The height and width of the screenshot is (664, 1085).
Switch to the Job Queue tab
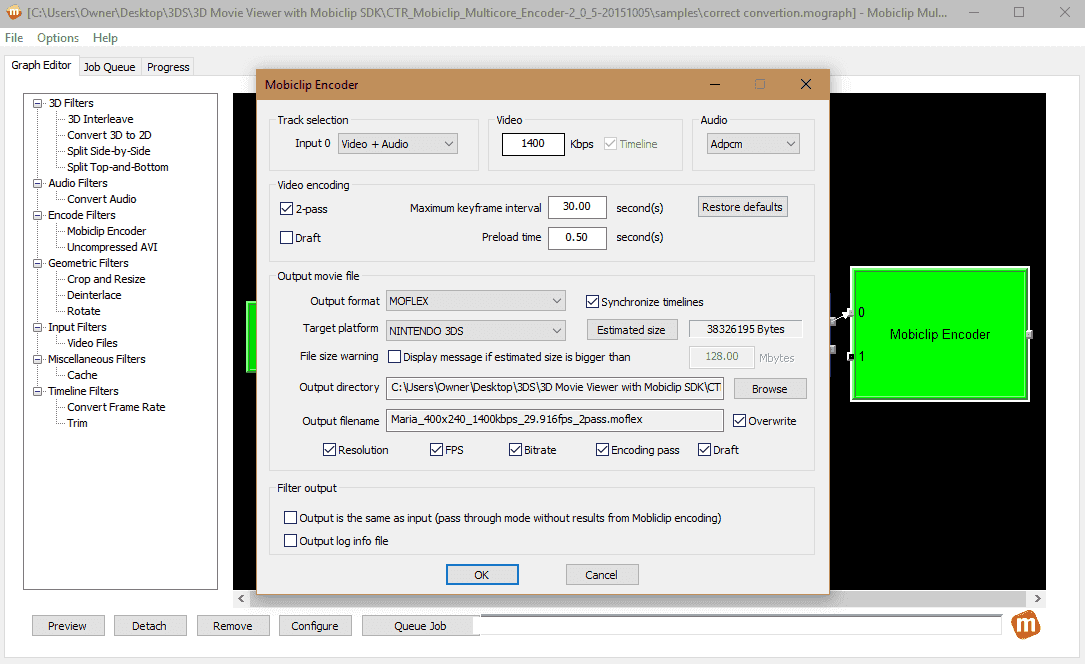tap(109, 67)
